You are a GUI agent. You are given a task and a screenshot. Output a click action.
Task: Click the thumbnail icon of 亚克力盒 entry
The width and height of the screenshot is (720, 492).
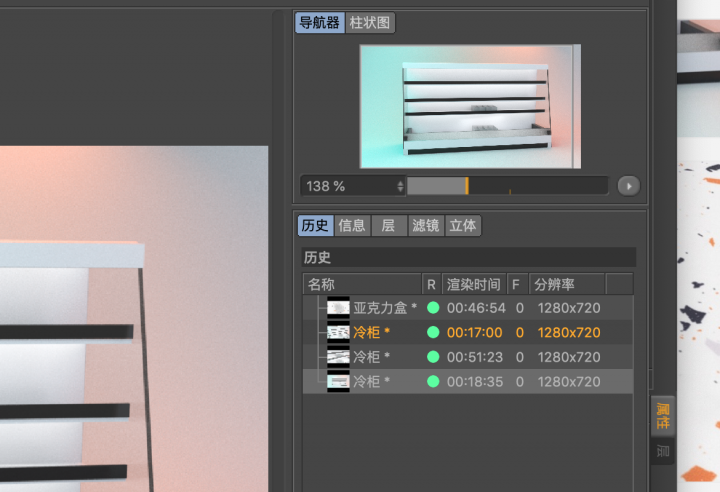(x=338, y=308)
